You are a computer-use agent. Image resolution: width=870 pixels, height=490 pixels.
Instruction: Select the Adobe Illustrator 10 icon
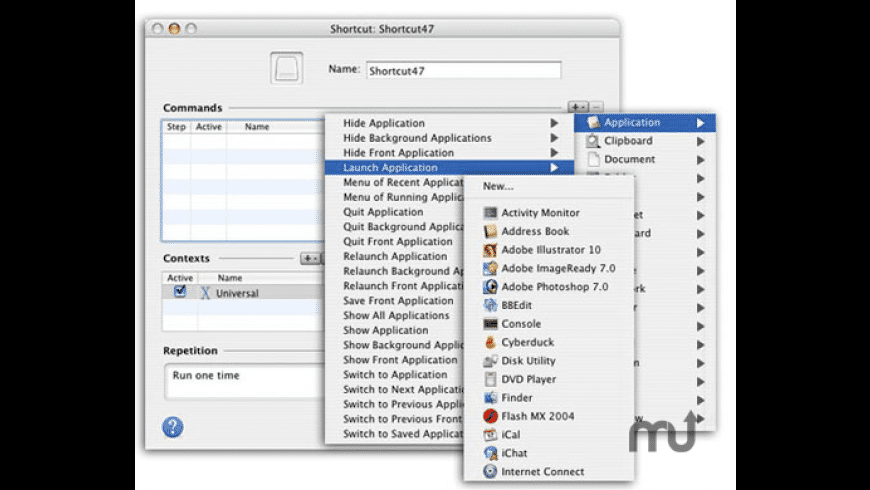(490, 250)
